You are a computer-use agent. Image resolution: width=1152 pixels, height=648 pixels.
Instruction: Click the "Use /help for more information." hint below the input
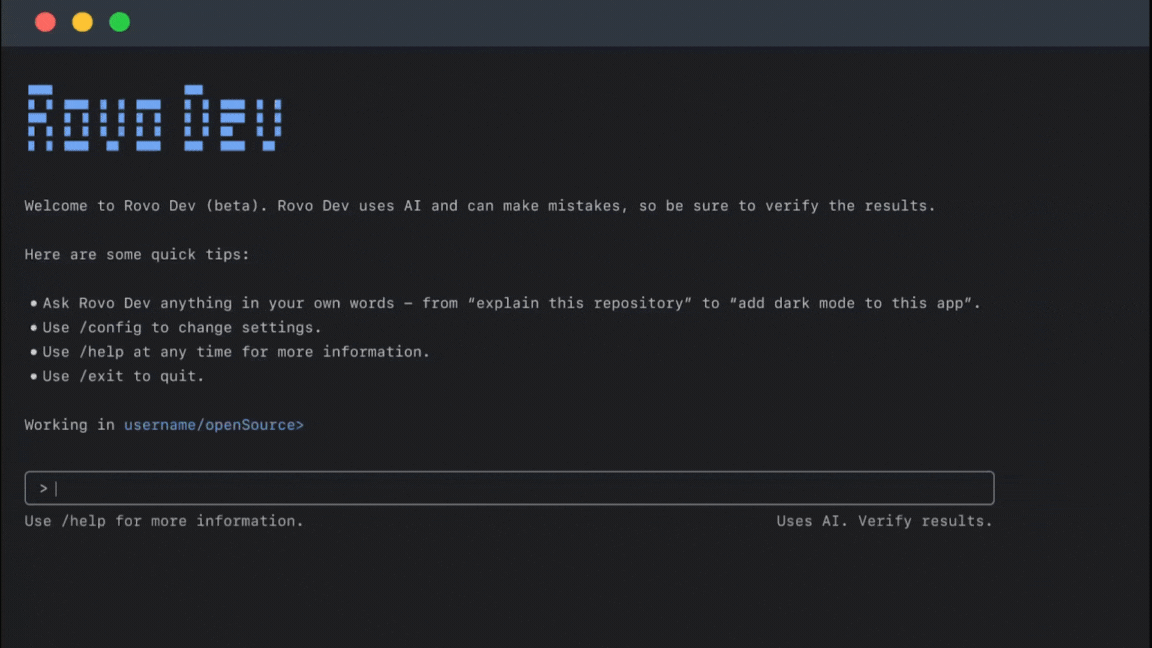click(164, 521)
